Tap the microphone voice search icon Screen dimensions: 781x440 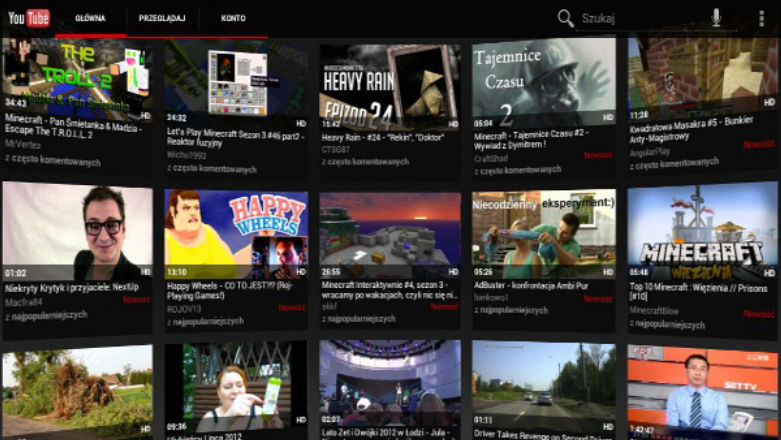(x=716, y=18)
